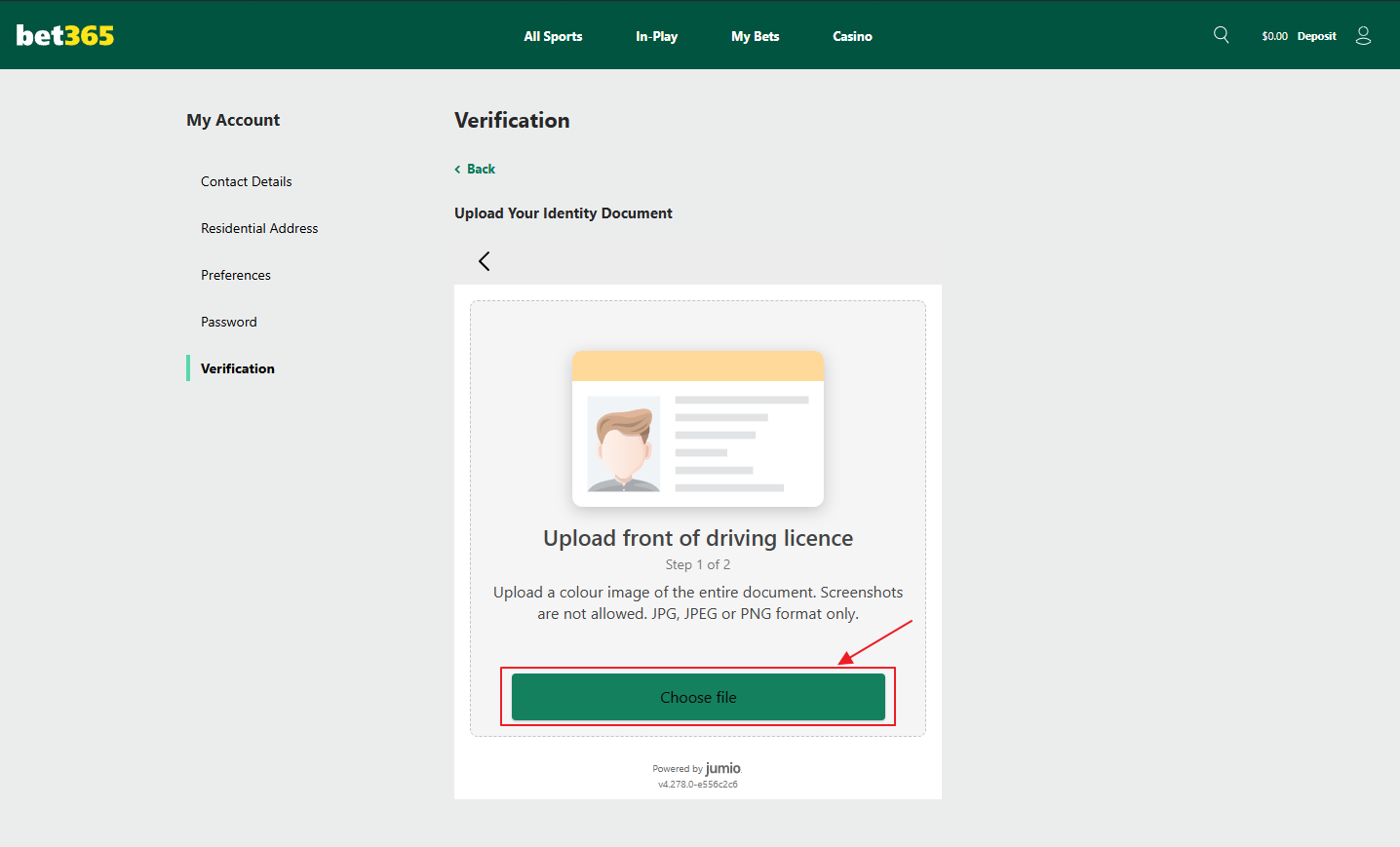Open All Sports menu

[553, 36]
